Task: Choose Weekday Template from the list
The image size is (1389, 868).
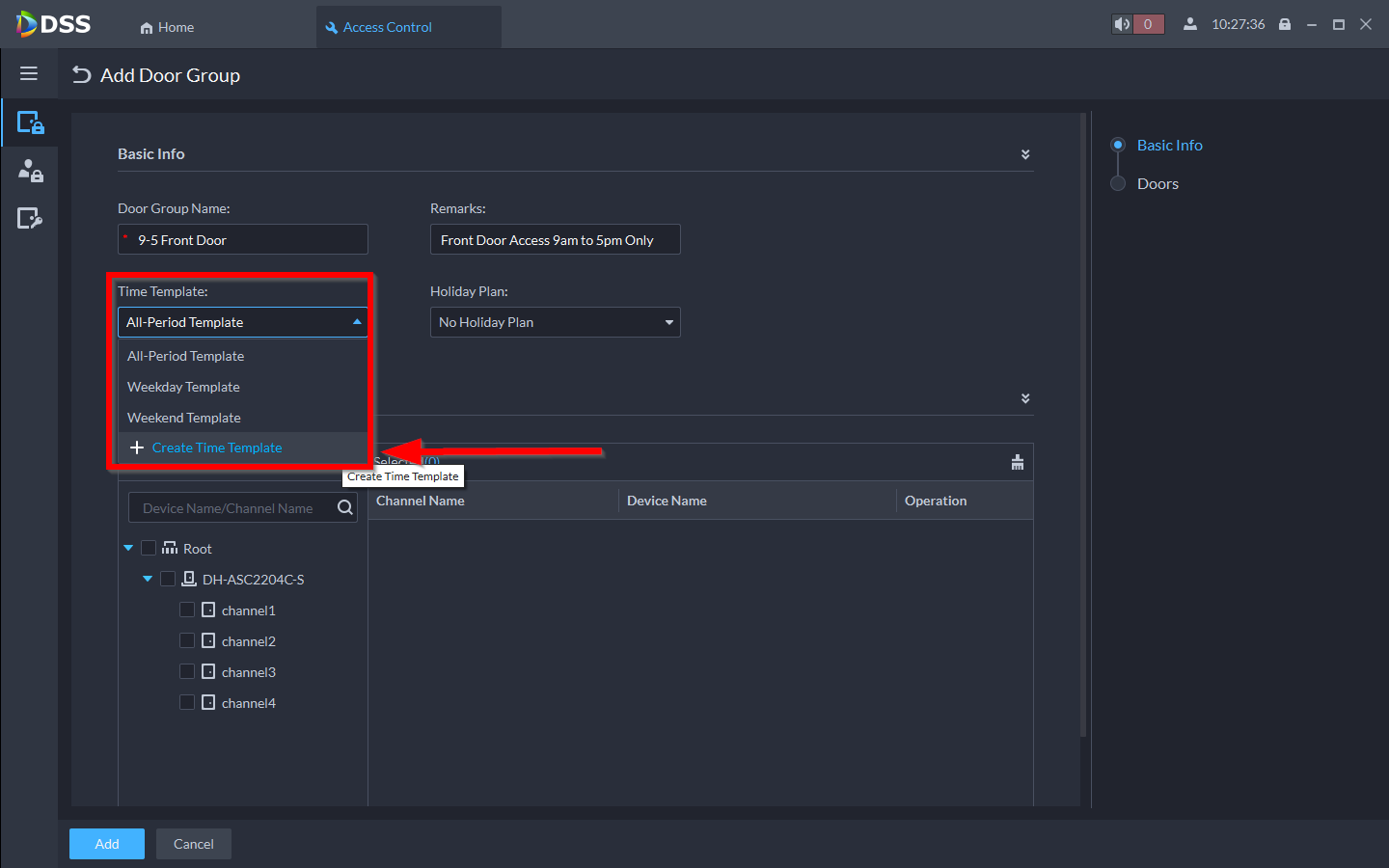Action: [183, 387]
